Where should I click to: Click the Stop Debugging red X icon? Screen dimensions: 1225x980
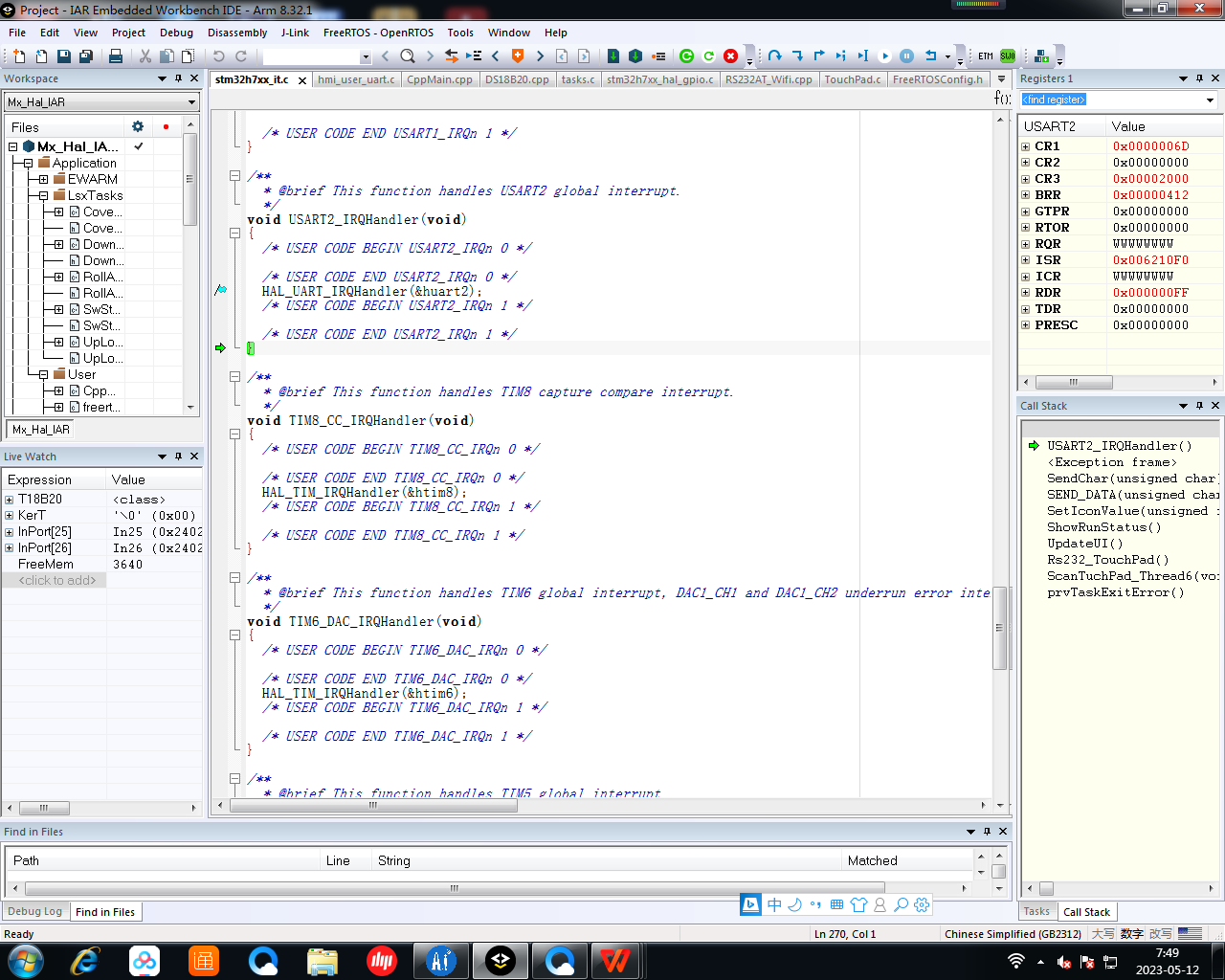tap(730, 56)
